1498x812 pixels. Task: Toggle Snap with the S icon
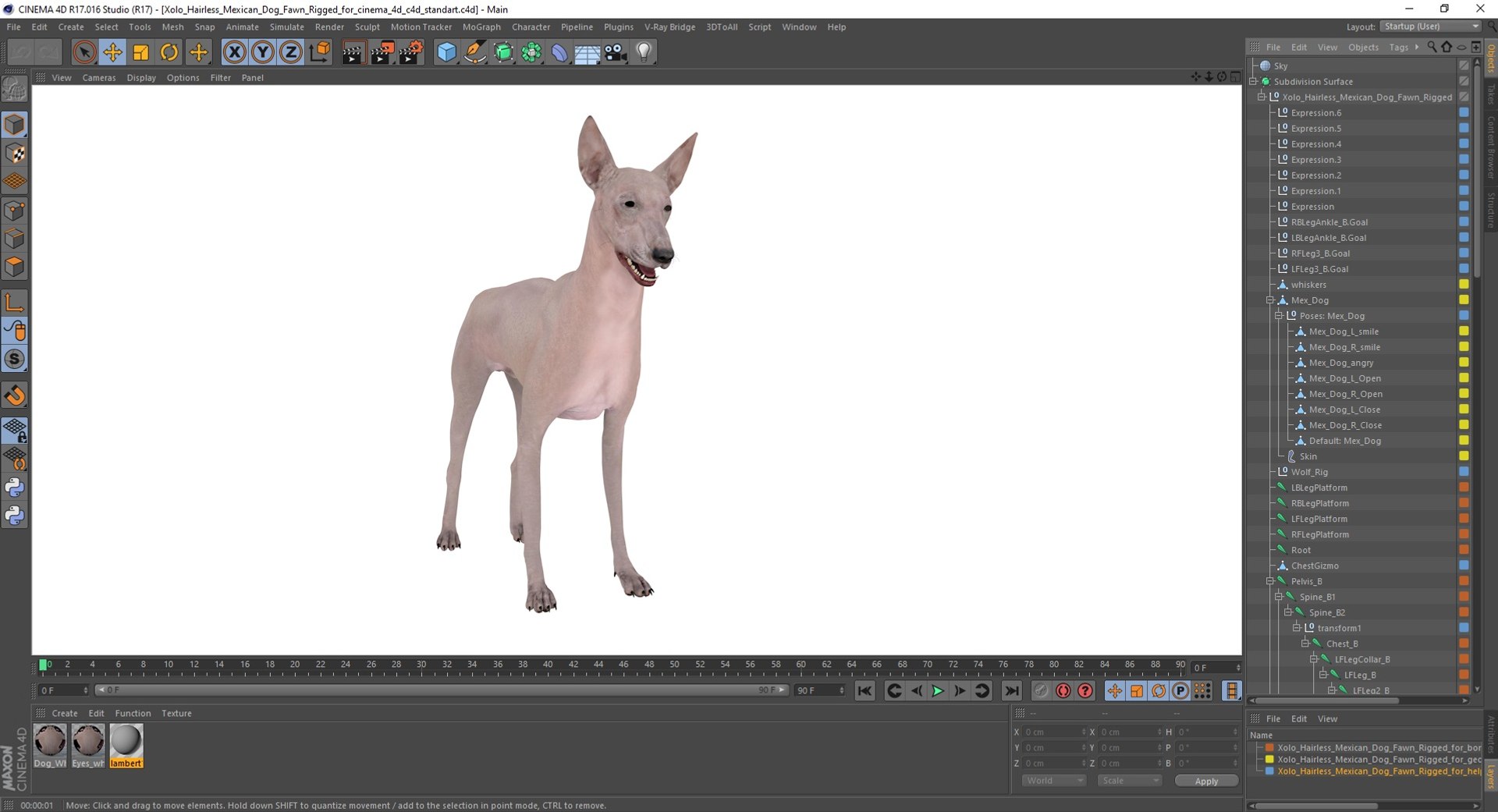[15, 359]
